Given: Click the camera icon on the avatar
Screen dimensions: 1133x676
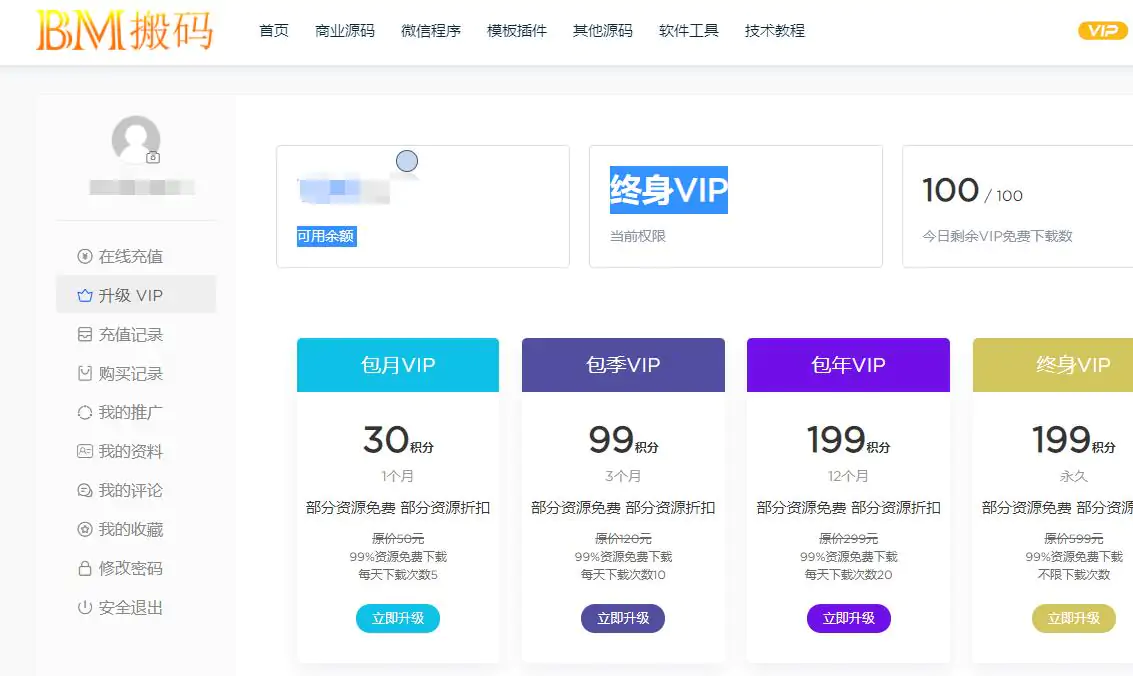Looking at the screenshot, I should (153, 157).
